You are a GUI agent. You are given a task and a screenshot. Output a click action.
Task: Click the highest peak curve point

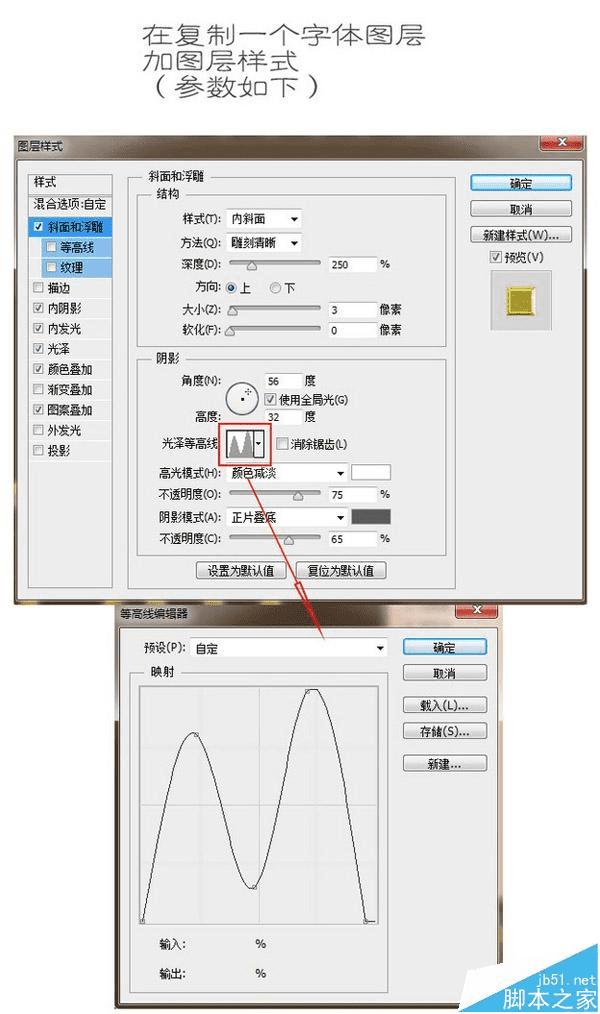[308, 691]
